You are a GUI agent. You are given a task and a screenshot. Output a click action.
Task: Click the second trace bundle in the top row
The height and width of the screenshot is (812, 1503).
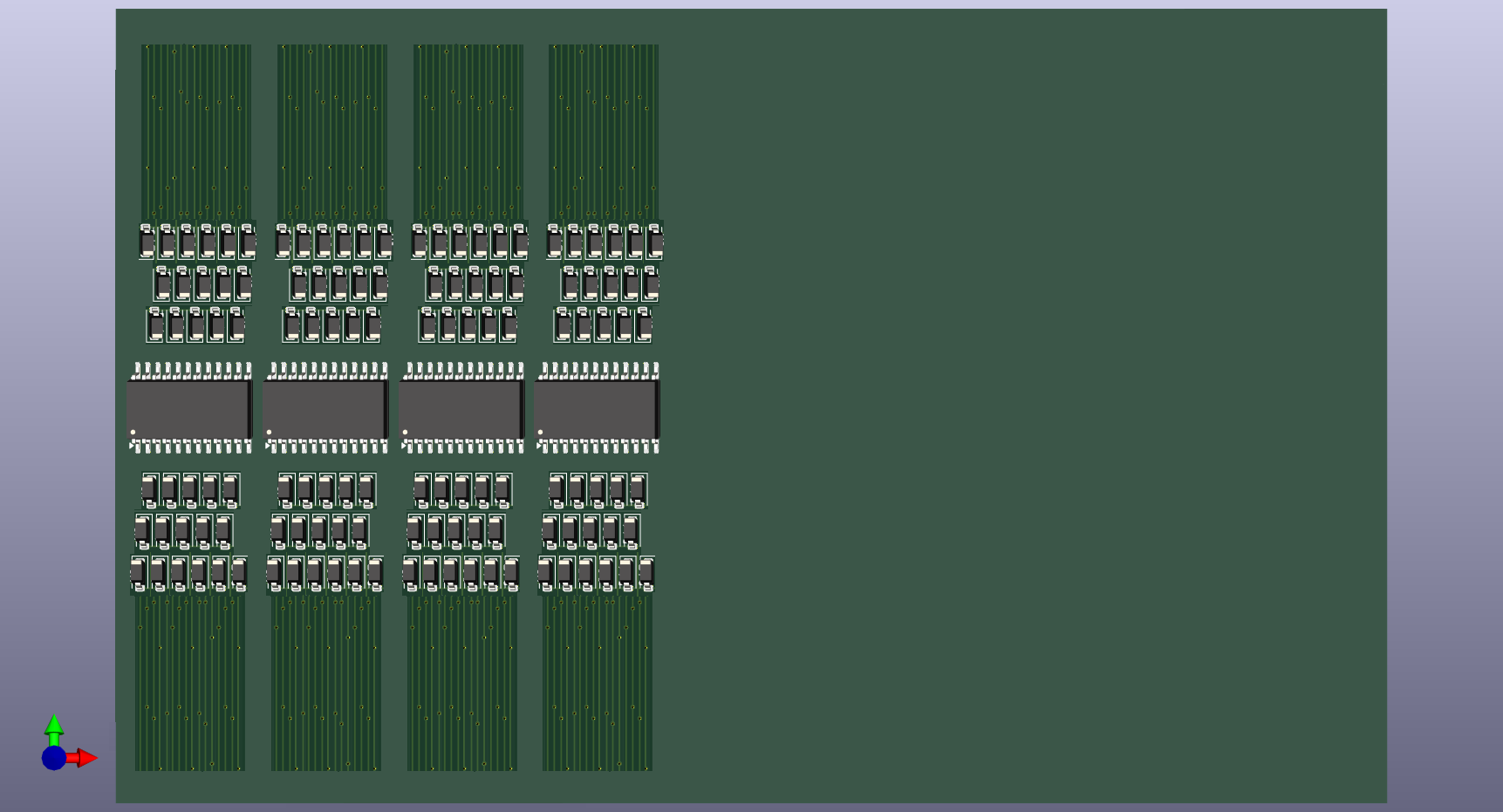(x=332, y=131)
